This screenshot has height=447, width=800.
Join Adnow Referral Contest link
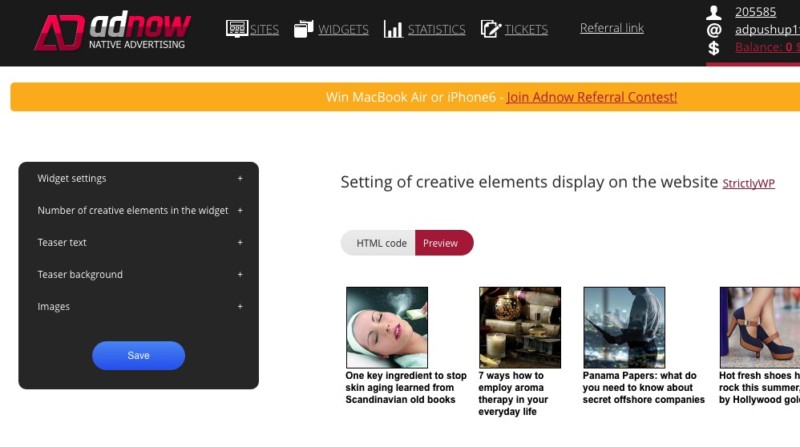coord(592,97)
